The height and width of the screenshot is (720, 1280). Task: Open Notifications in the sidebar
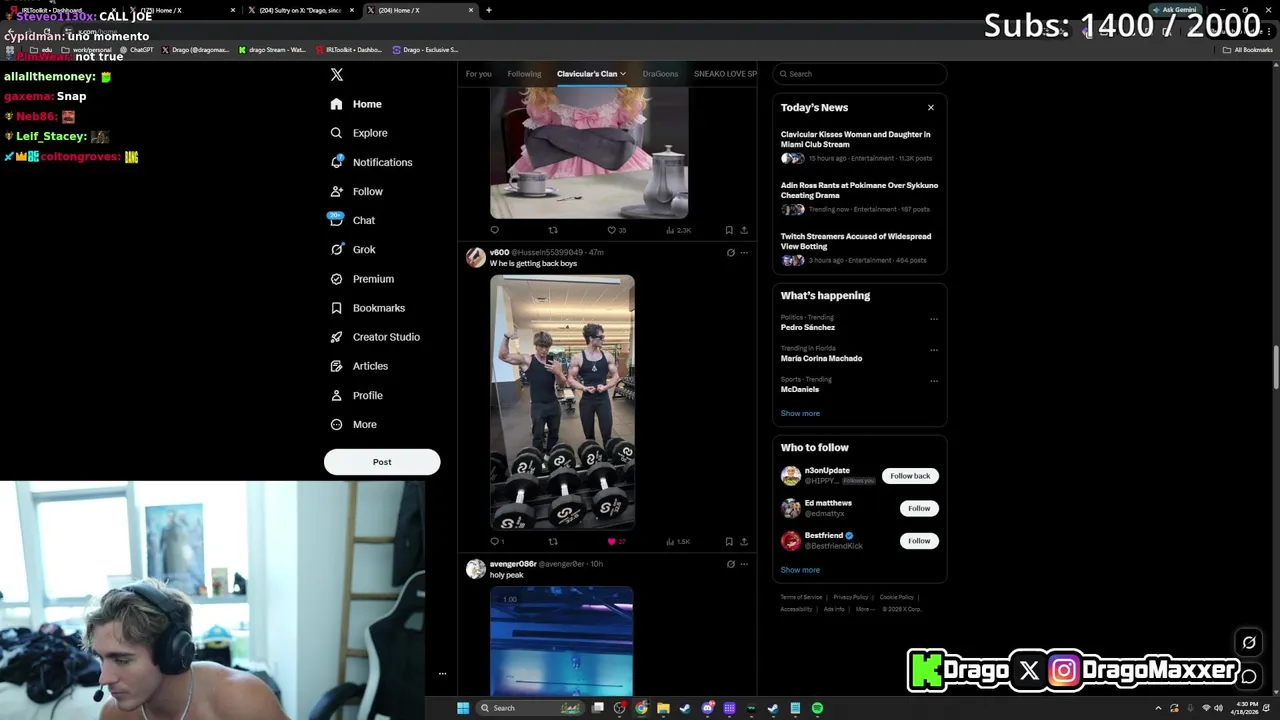pos(370,162)
